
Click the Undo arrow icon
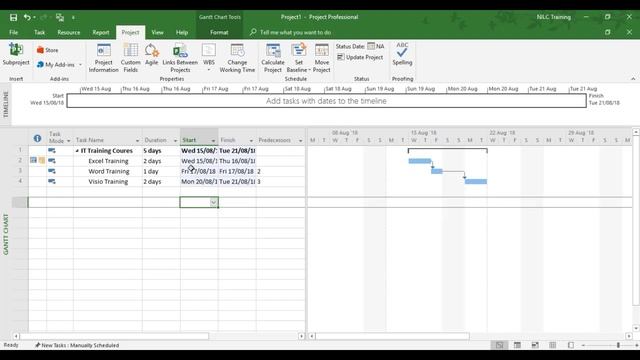27,17
